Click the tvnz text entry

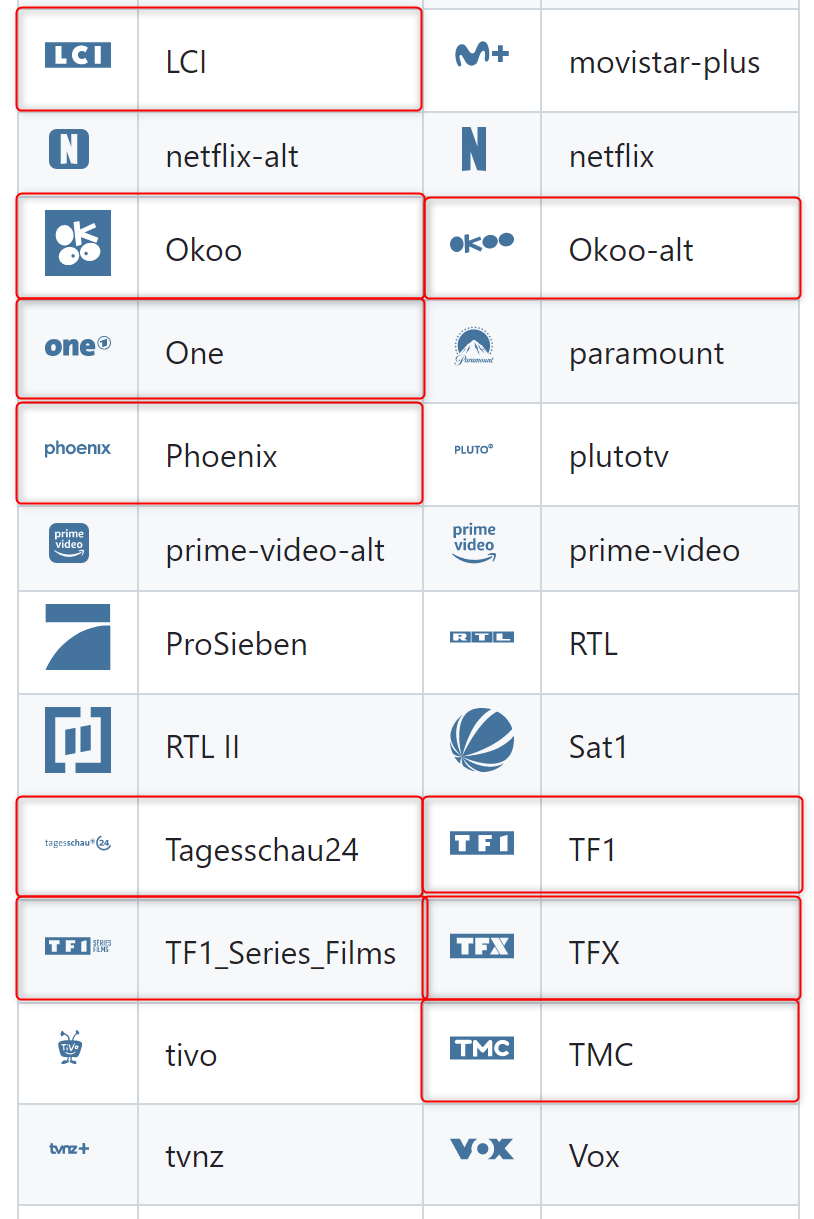click(194, 1155)
